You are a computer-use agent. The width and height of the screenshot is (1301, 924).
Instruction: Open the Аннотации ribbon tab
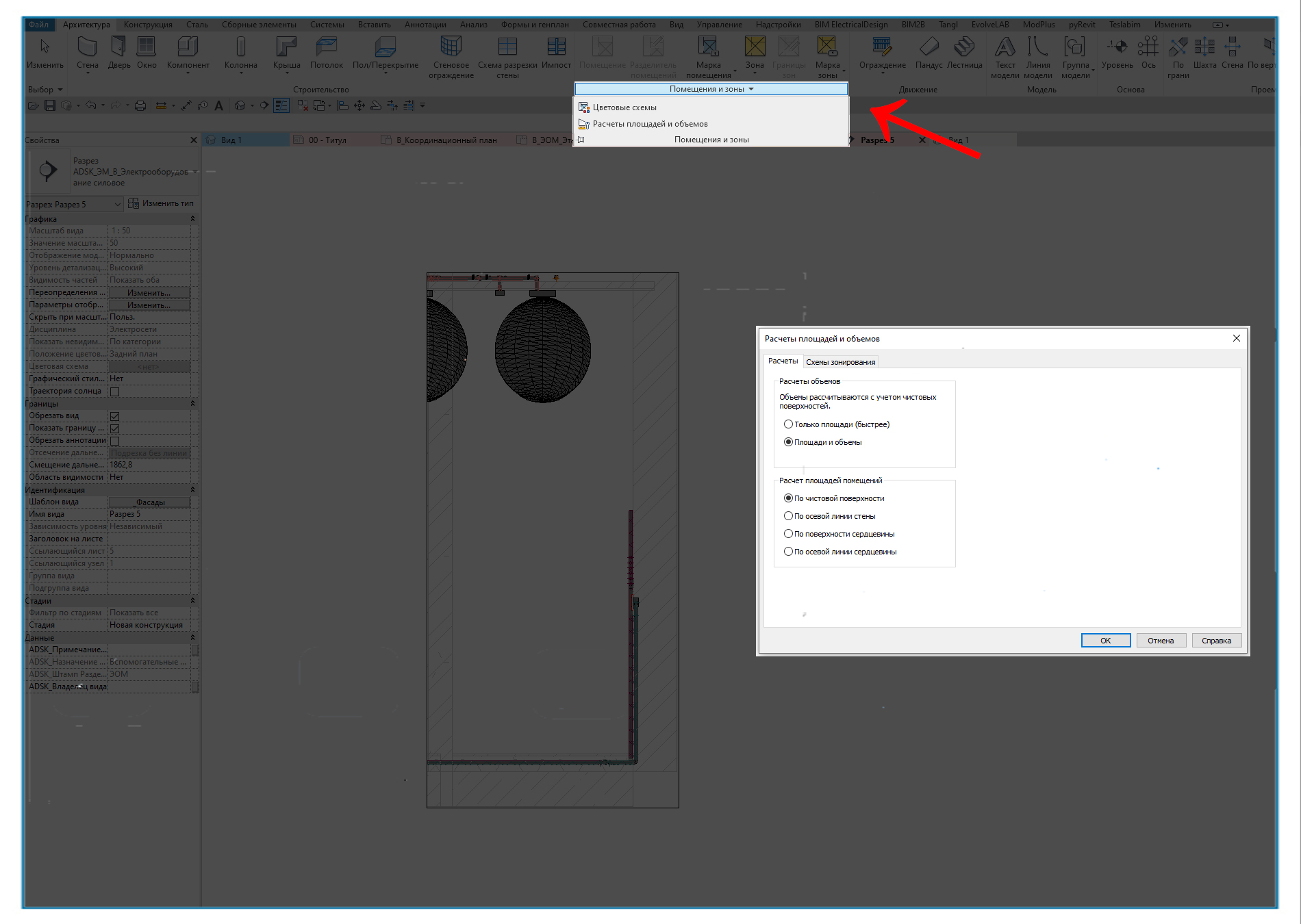[425, 25]
